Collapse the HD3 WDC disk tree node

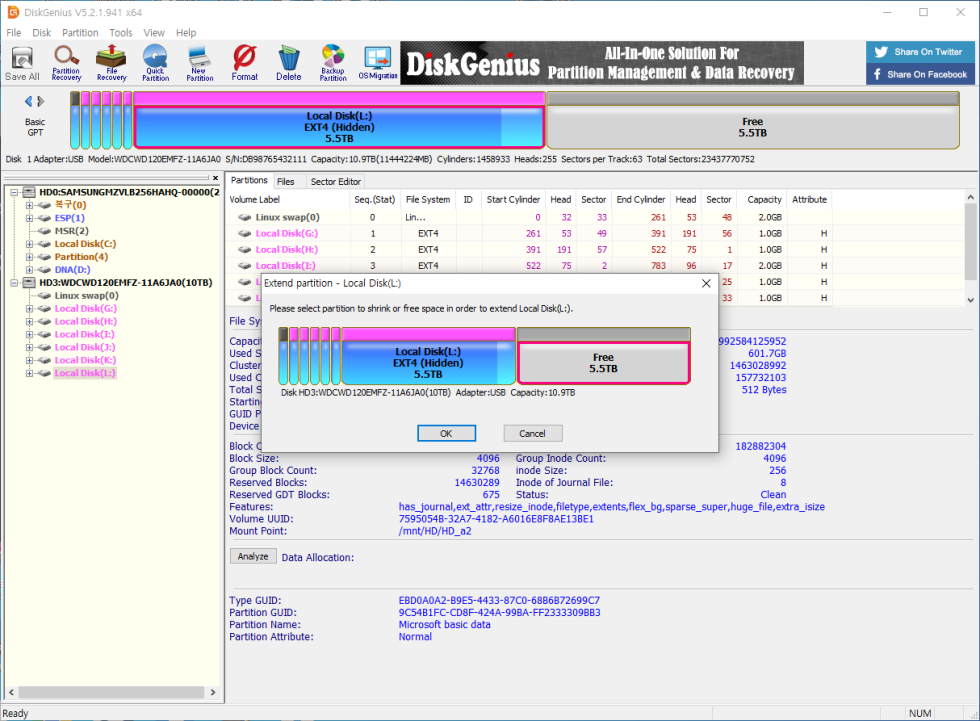[14, 283]
